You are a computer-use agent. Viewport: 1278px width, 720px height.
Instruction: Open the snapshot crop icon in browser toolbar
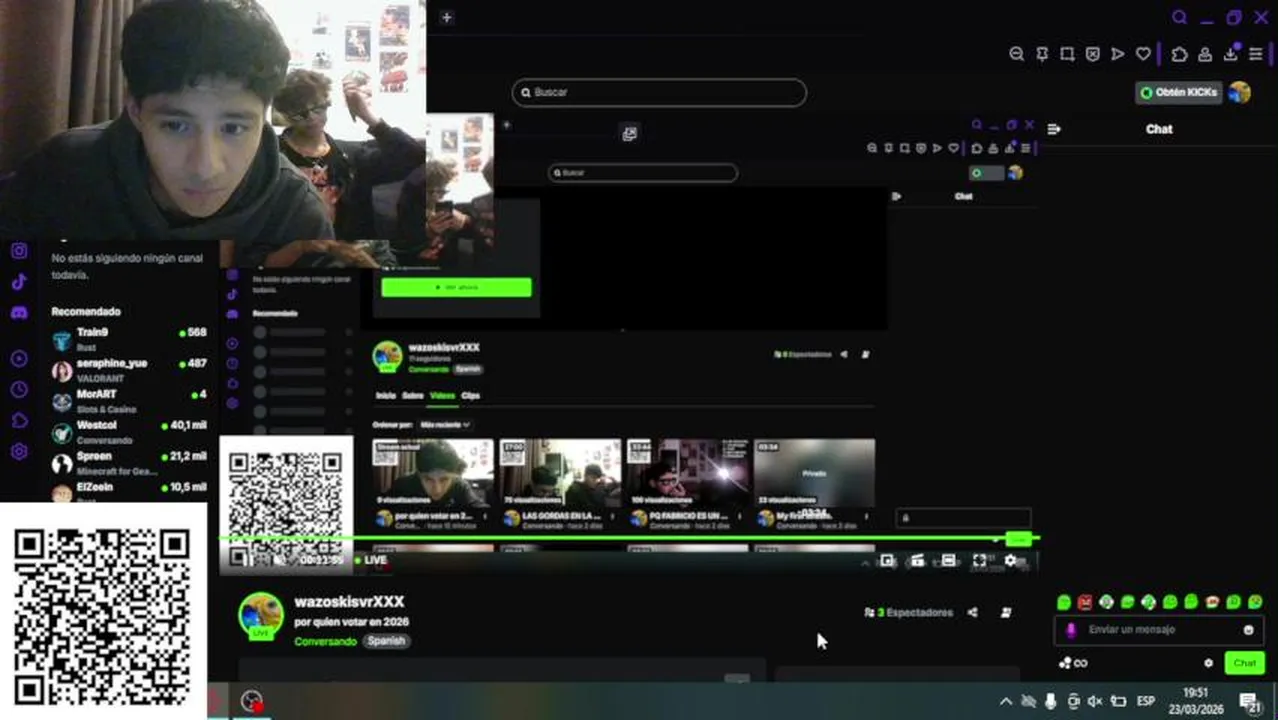point(1067,54)
